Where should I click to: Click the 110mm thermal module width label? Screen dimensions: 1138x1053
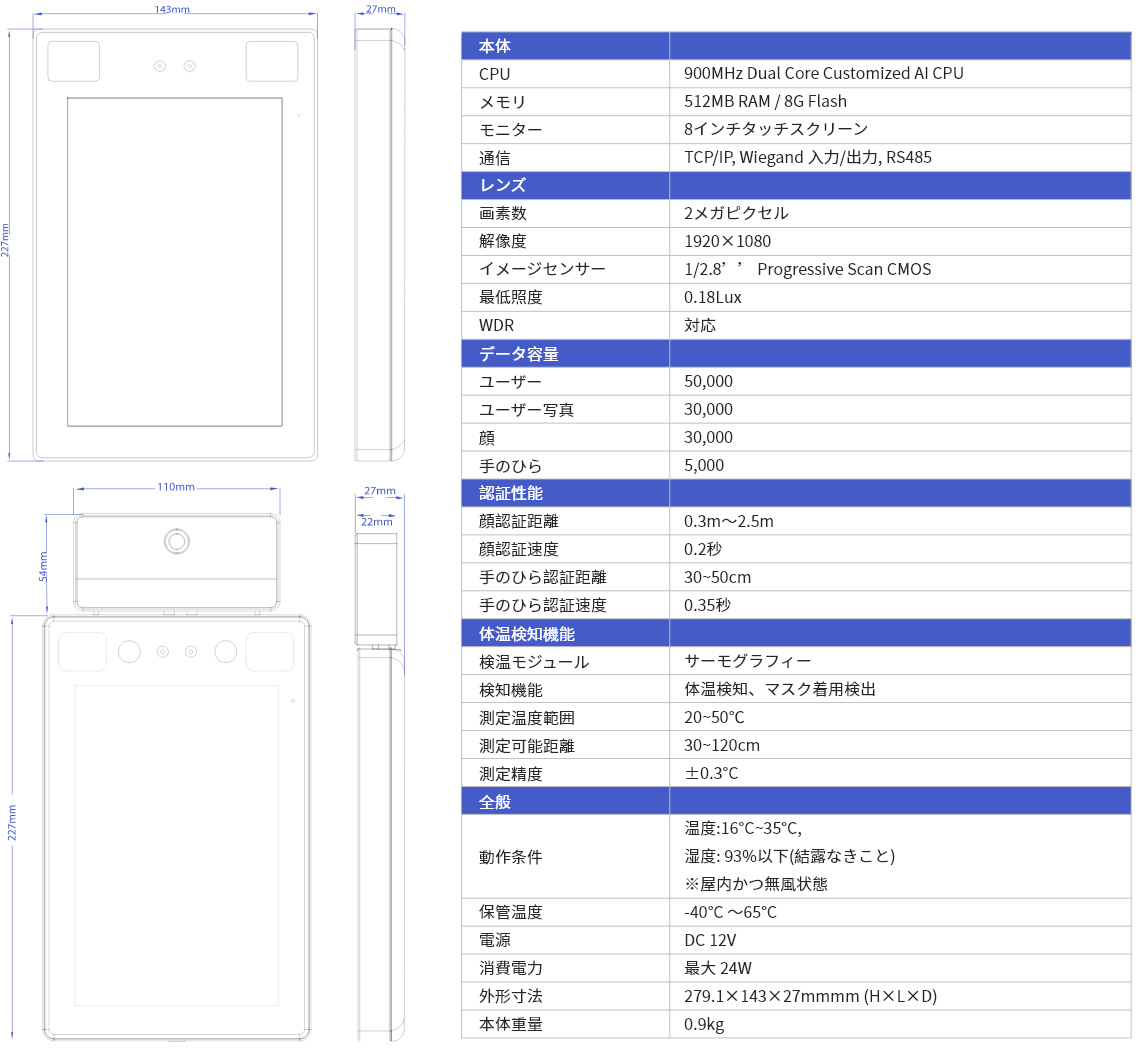[176, 487]
